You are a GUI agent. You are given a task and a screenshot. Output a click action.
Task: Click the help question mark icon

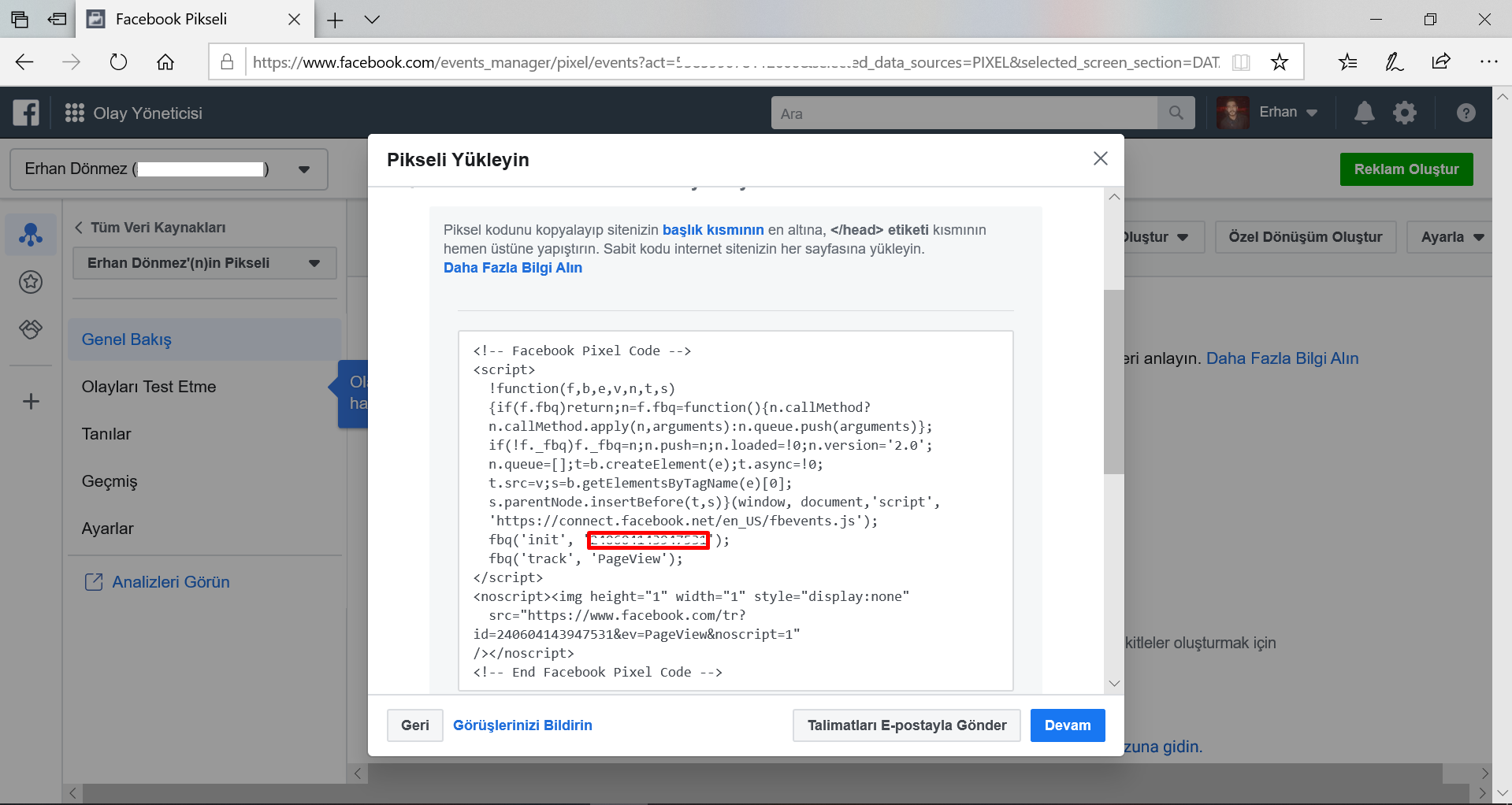(1466, 113)
